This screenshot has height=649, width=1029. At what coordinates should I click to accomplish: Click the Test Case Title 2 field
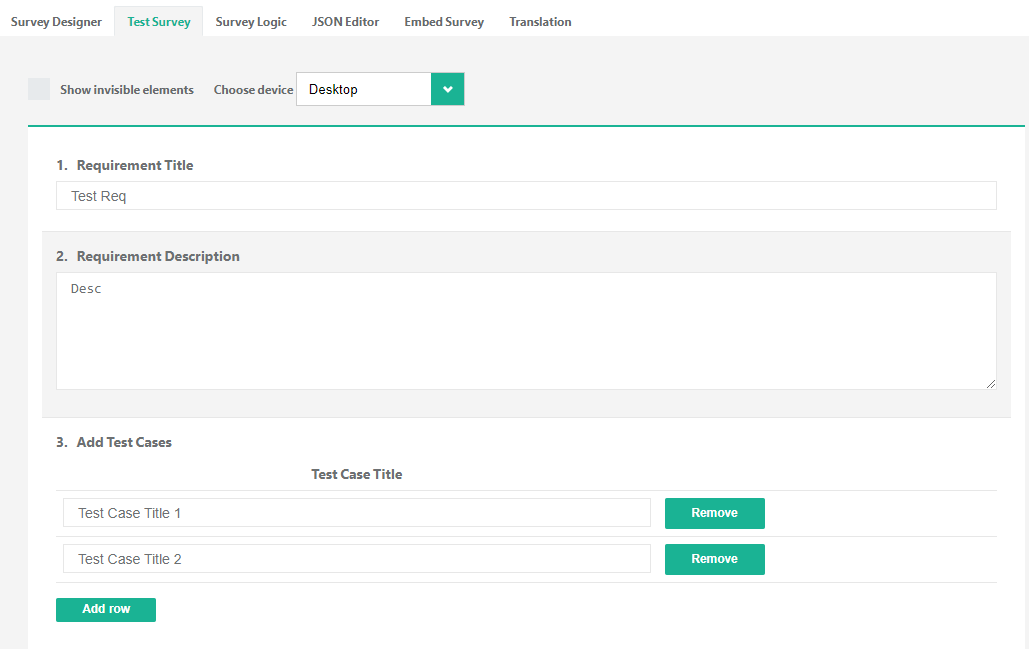pyautogui.click(x=357, y=559)
